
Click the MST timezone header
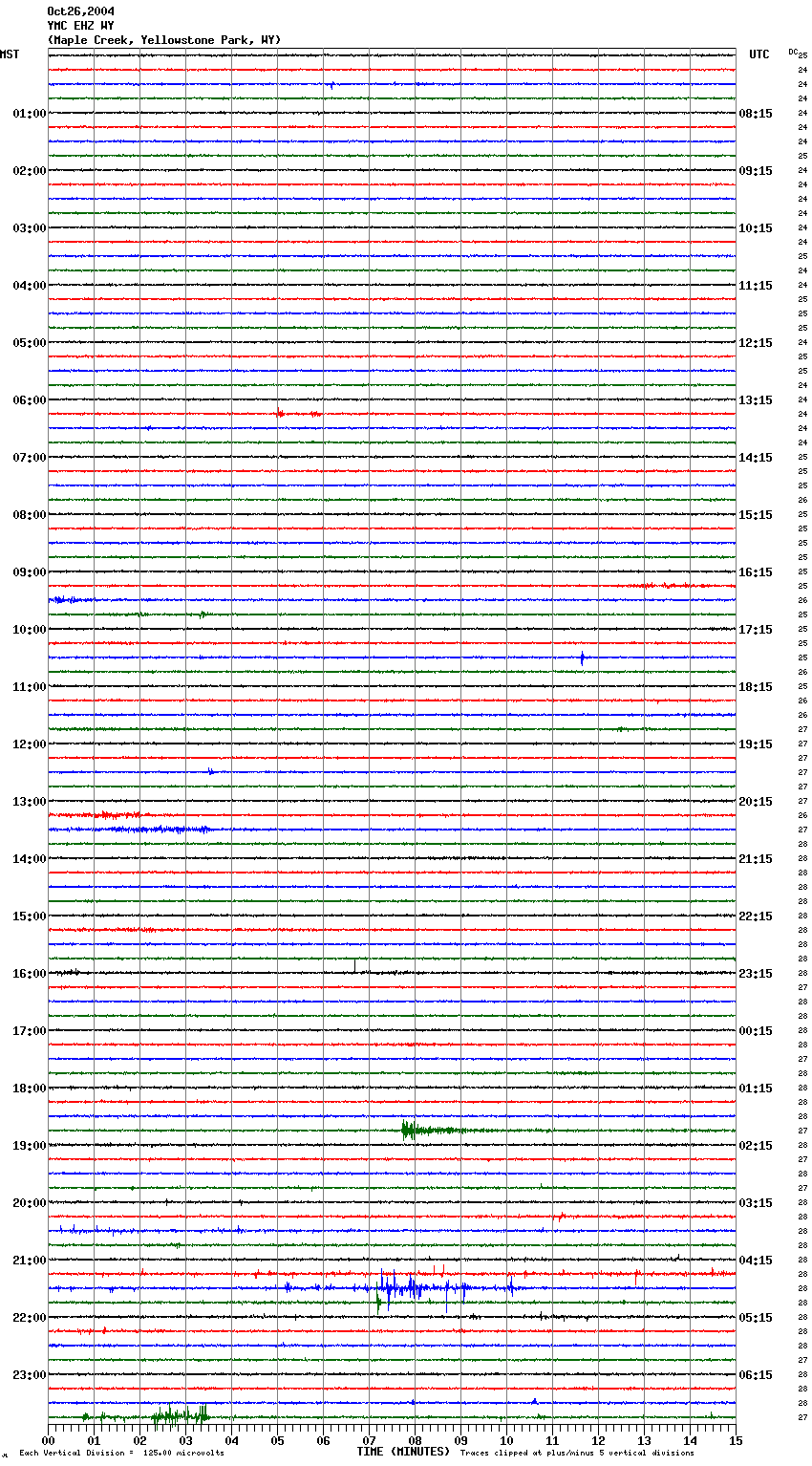(10, 54)
